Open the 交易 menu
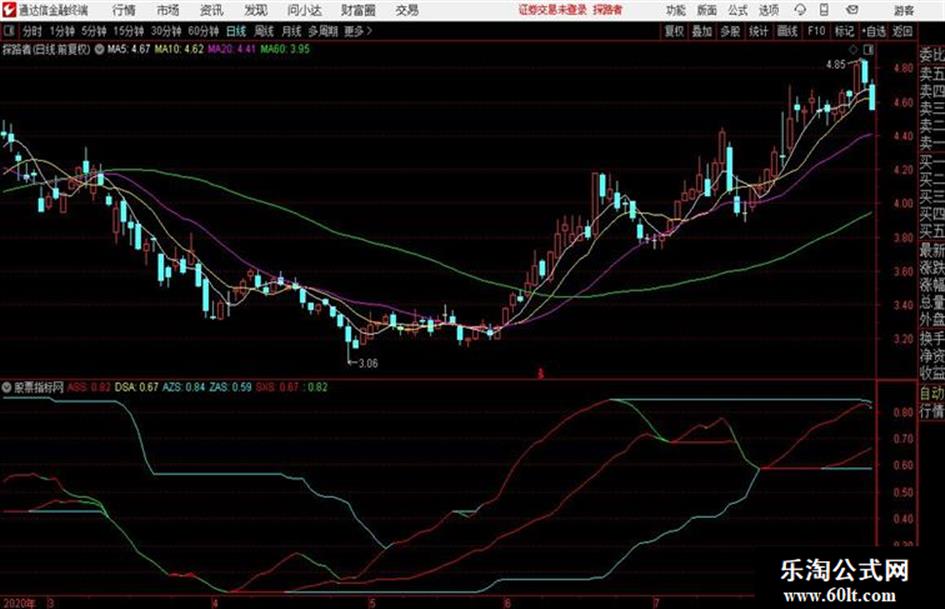This screenshot has height=609, width=945. pos(407,10)
